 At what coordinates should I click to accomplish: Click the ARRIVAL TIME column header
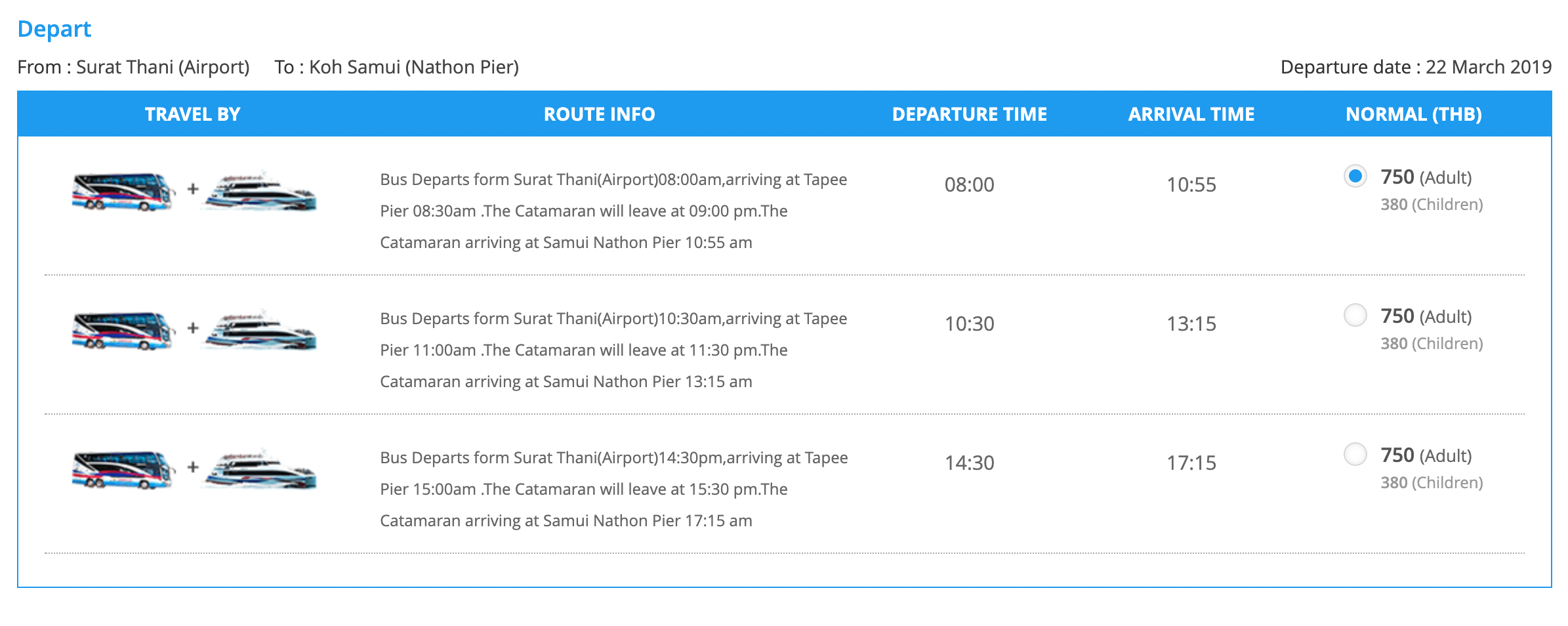pos(1191,114)
